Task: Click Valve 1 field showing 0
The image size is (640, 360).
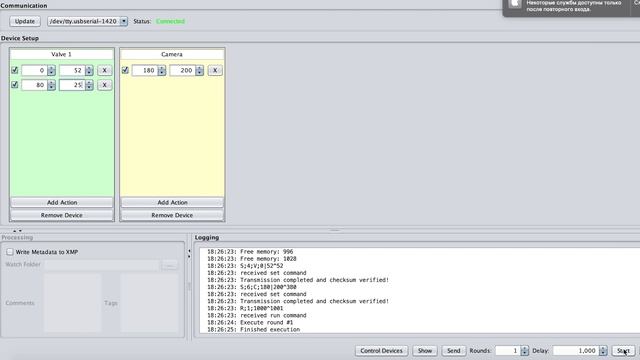Action: [x=34, y=70]
